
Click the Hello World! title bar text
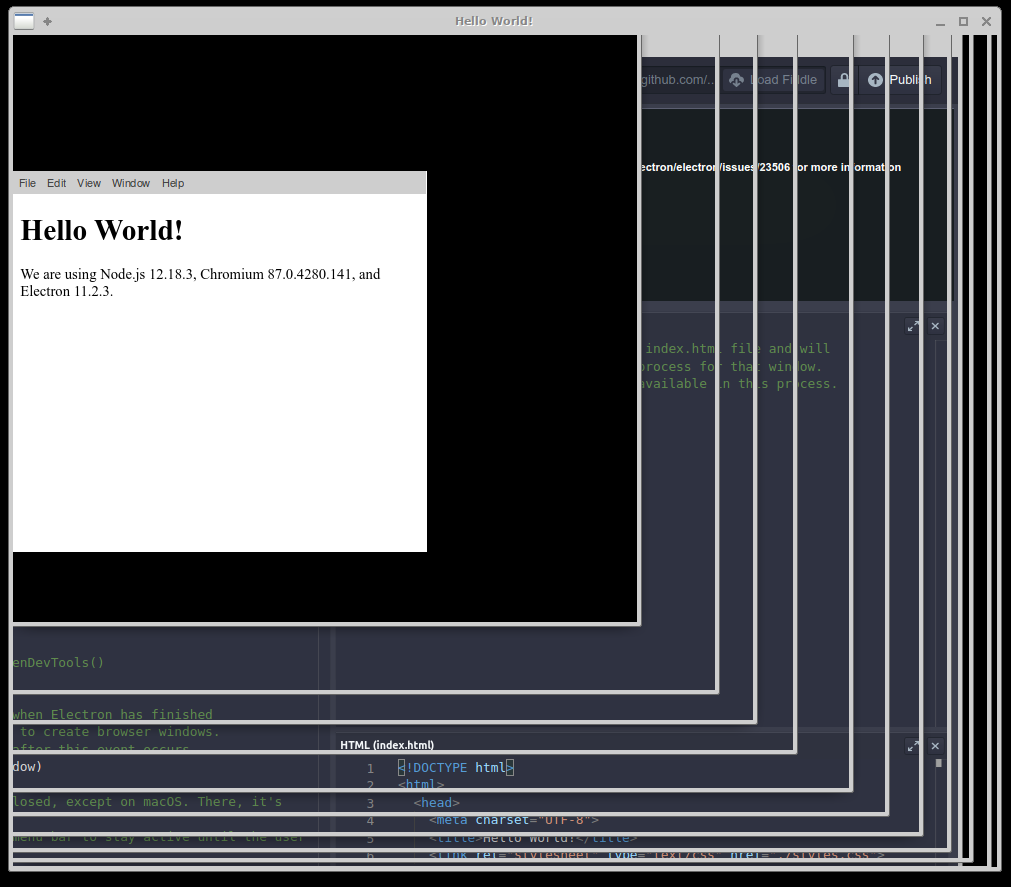(x=494, y=21)
